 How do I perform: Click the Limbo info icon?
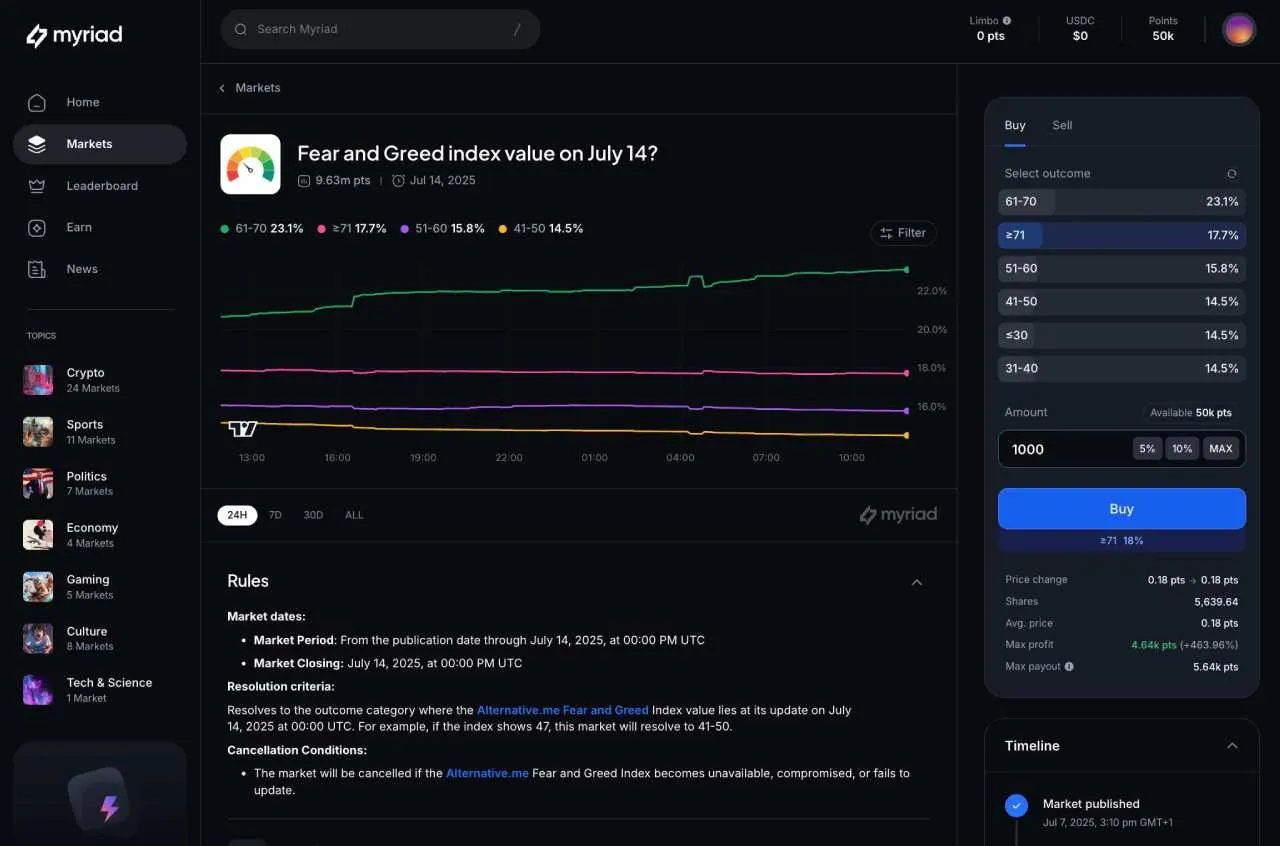point(1006,20)
